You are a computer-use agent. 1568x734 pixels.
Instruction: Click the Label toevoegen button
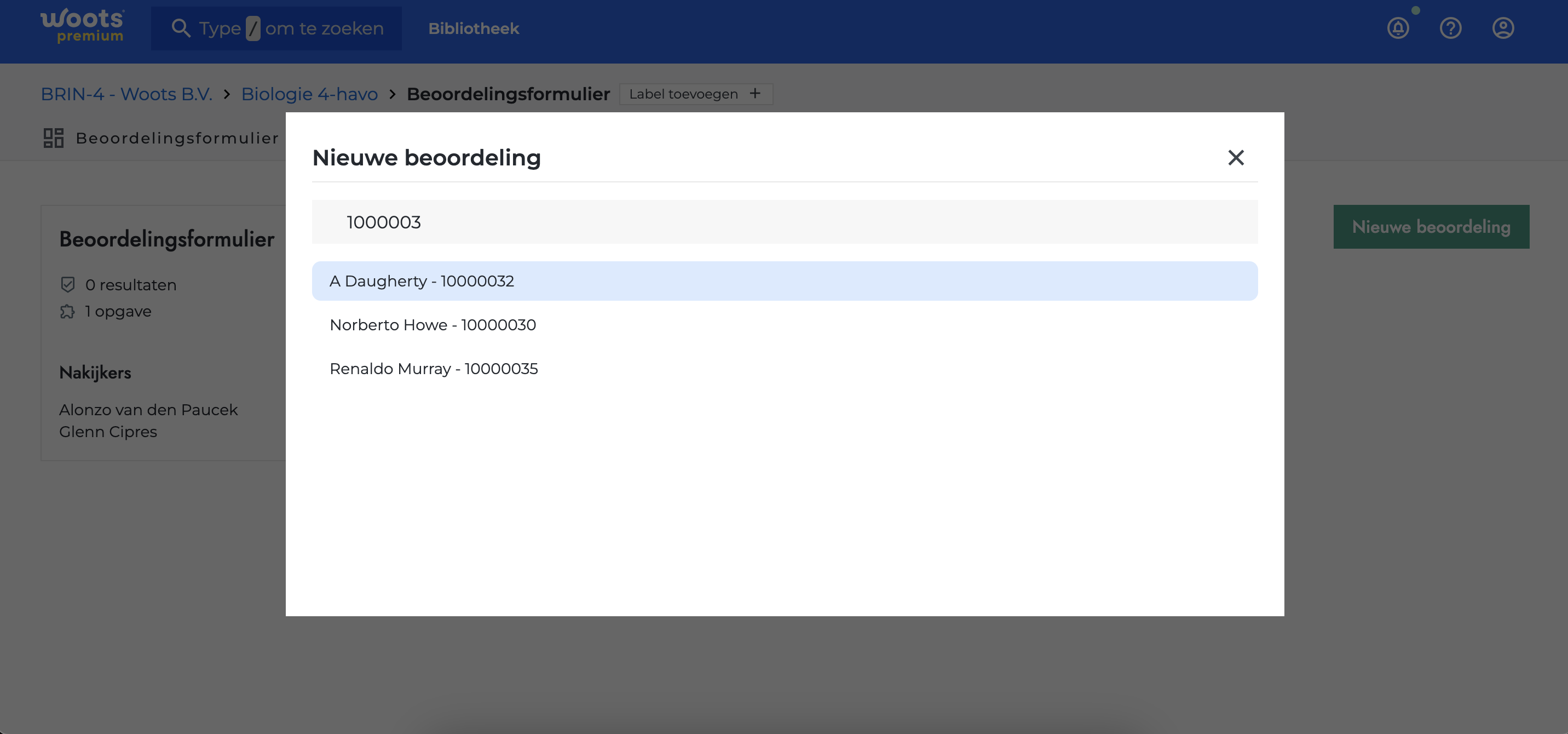click(x=696, y=94)
